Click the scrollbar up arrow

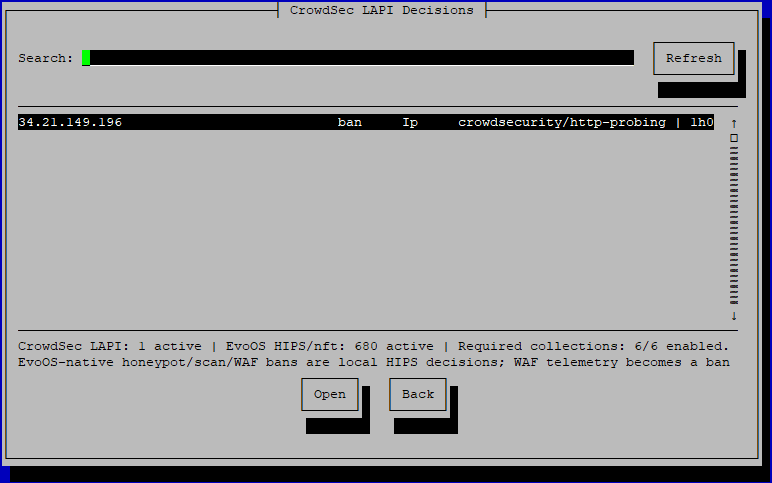pyautogui.click(x=734, y=124)
